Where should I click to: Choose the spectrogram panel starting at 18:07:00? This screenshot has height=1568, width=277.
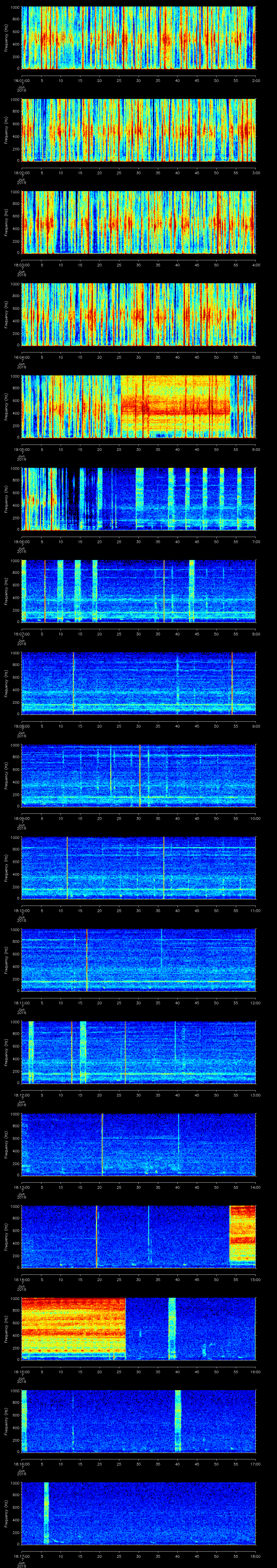(x=138, y=591)
